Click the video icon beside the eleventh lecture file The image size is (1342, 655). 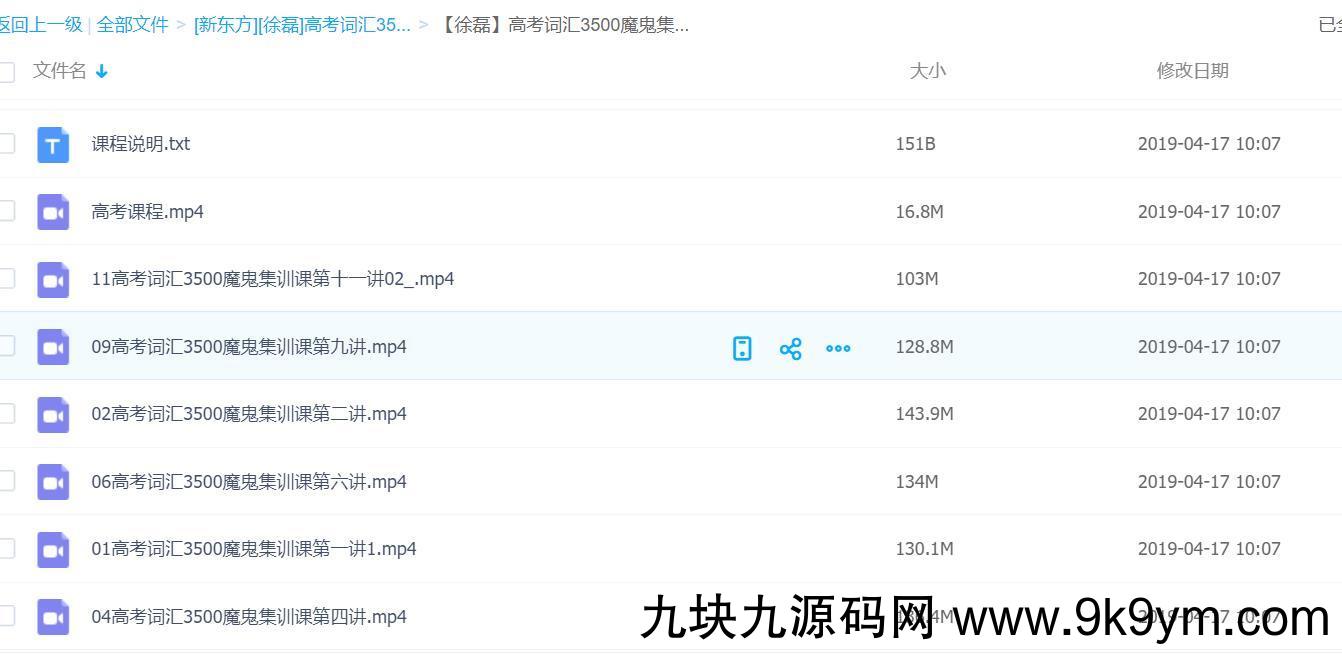(x=53, y=279)
